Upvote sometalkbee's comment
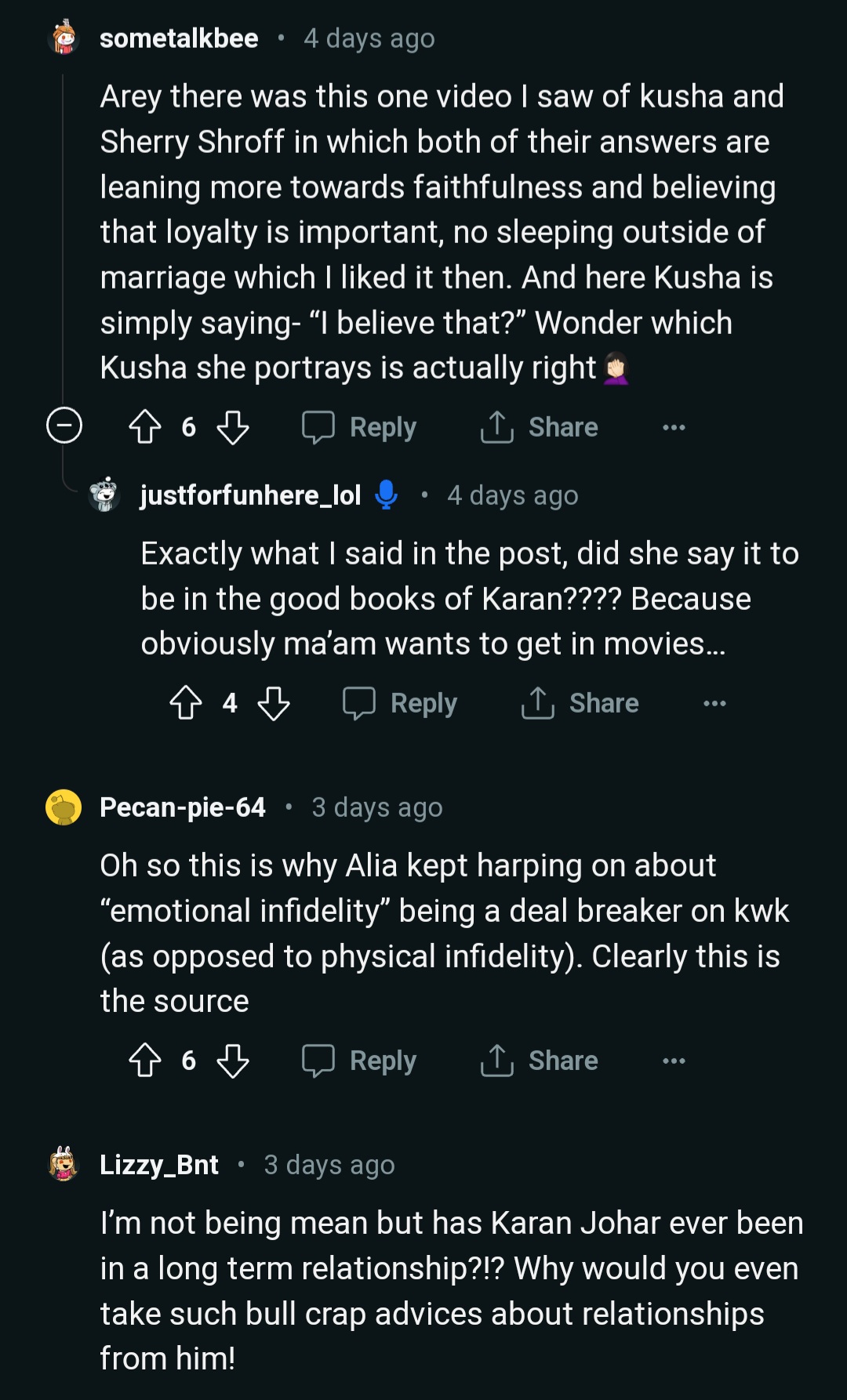Screen dimensions: 847x1400 coord(145,427)
